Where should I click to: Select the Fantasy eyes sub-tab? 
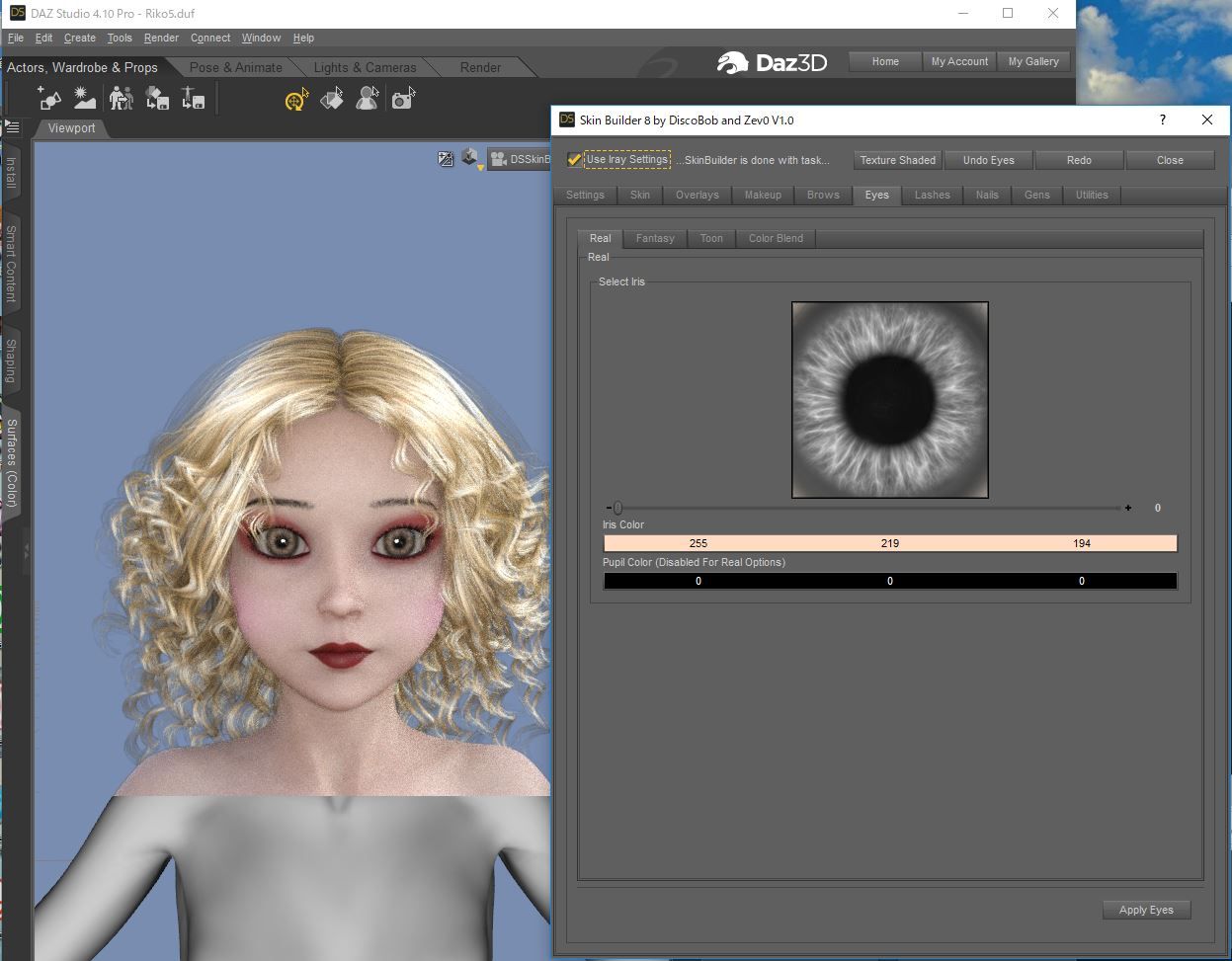655,238
